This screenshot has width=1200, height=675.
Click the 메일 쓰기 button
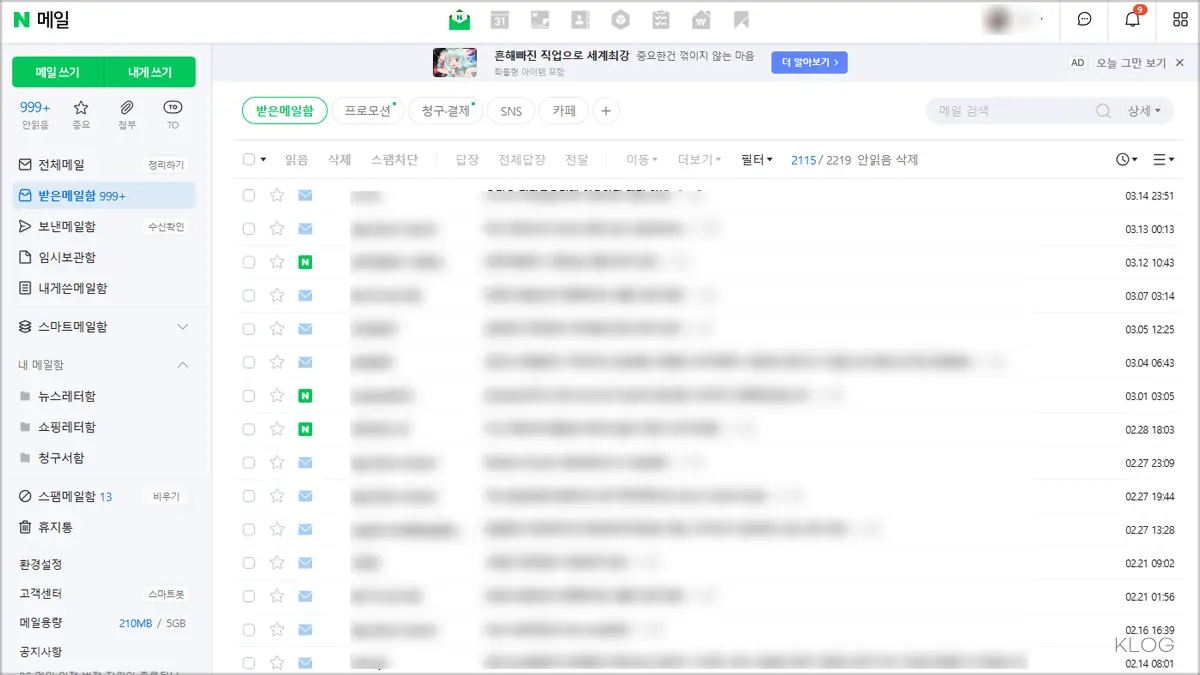[x=58, y=72]
